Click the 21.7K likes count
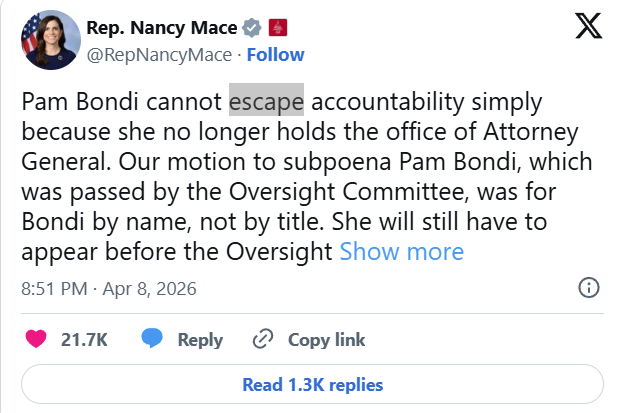The height and width of the screenshot is (413, 617). (84, 340)
